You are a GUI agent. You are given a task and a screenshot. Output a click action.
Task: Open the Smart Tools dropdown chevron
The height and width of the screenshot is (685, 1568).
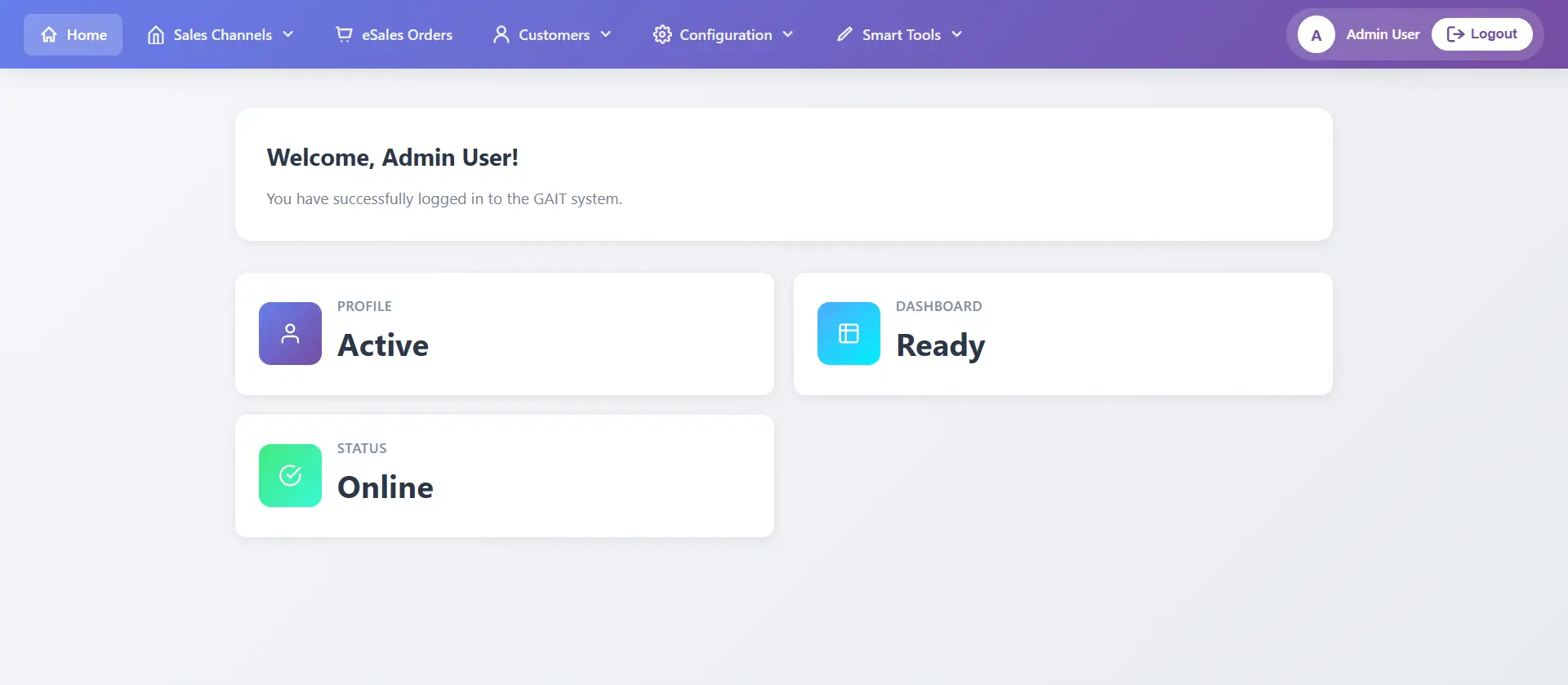957,34
